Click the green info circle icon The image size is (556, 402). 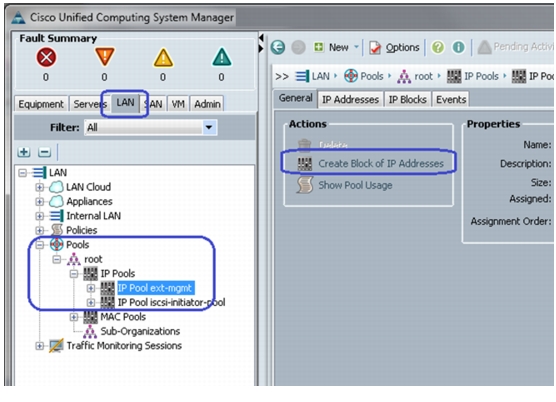click(x=458, y=47)
